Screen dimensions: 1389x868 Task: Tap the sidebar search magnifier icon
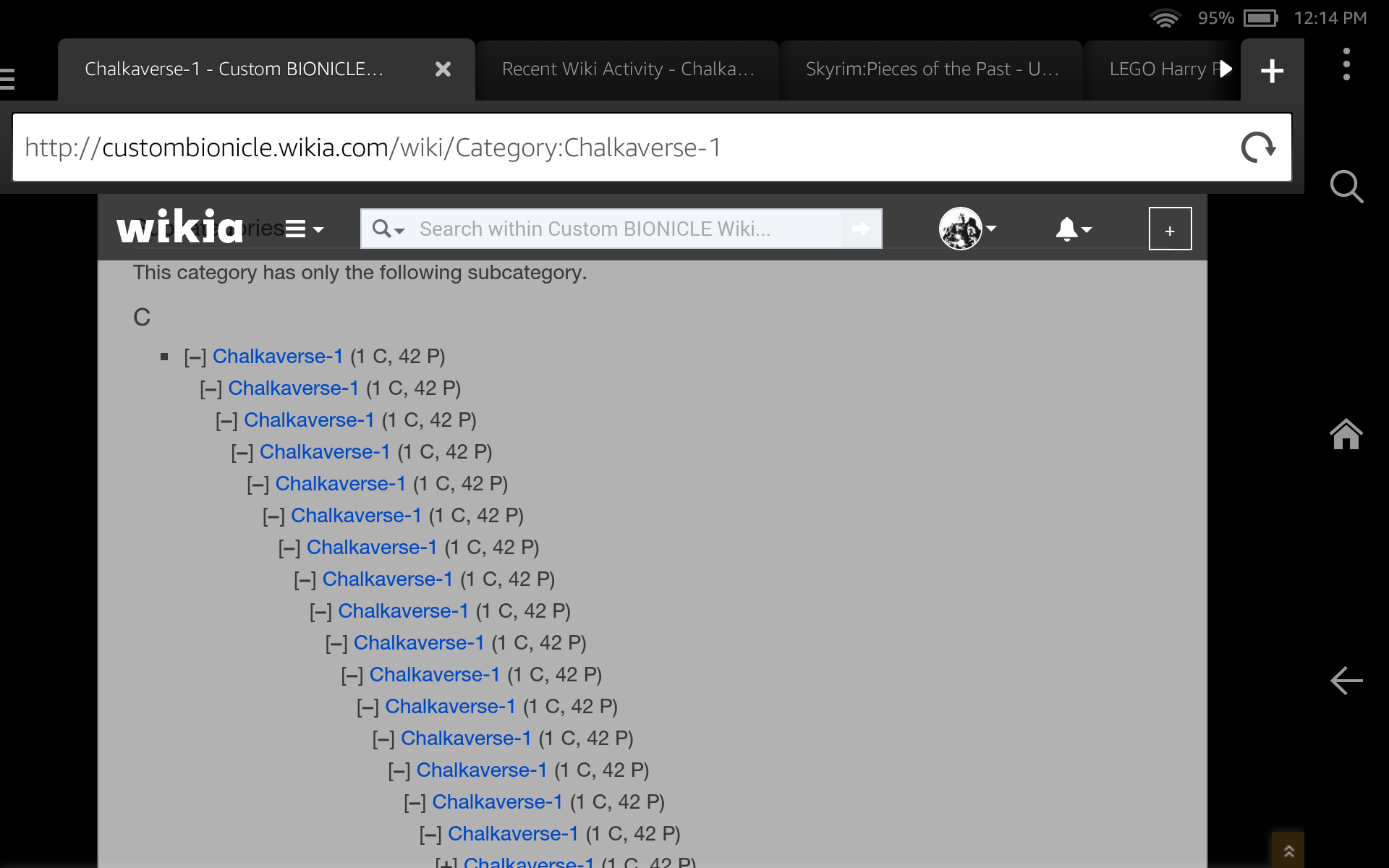click(1346, 187)
